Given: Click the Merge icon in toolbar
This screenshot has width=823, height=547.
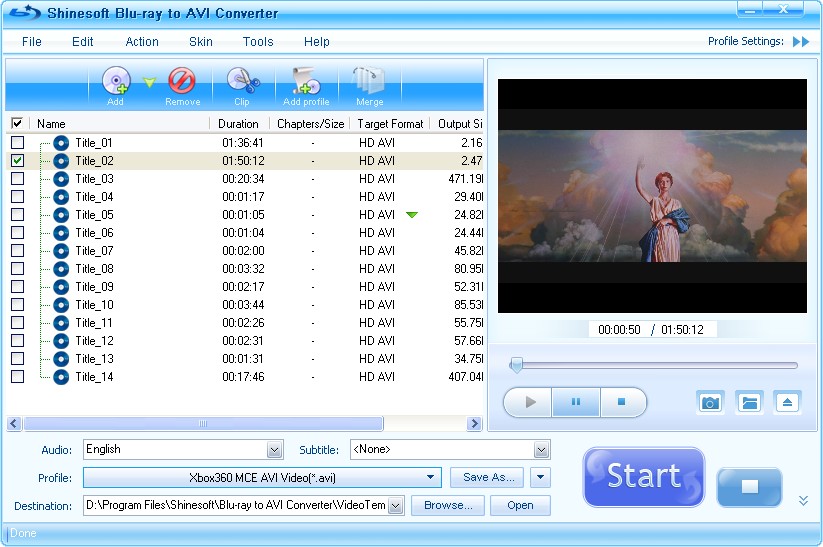Looking at the screenshot, I should tap(369, 83).
